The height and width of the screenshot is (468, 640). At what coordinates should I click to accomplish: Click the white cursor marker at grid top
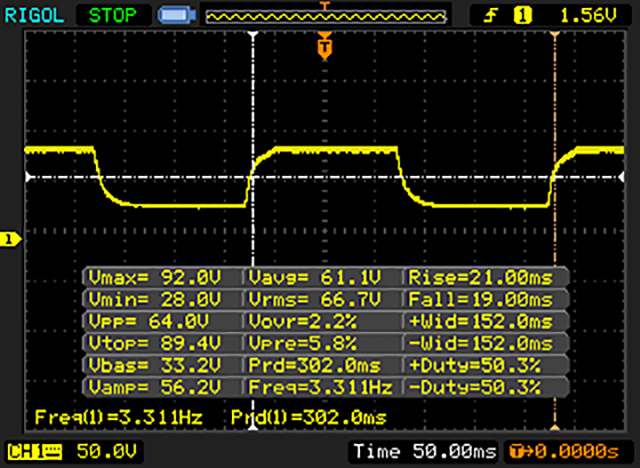click(253, 35)
